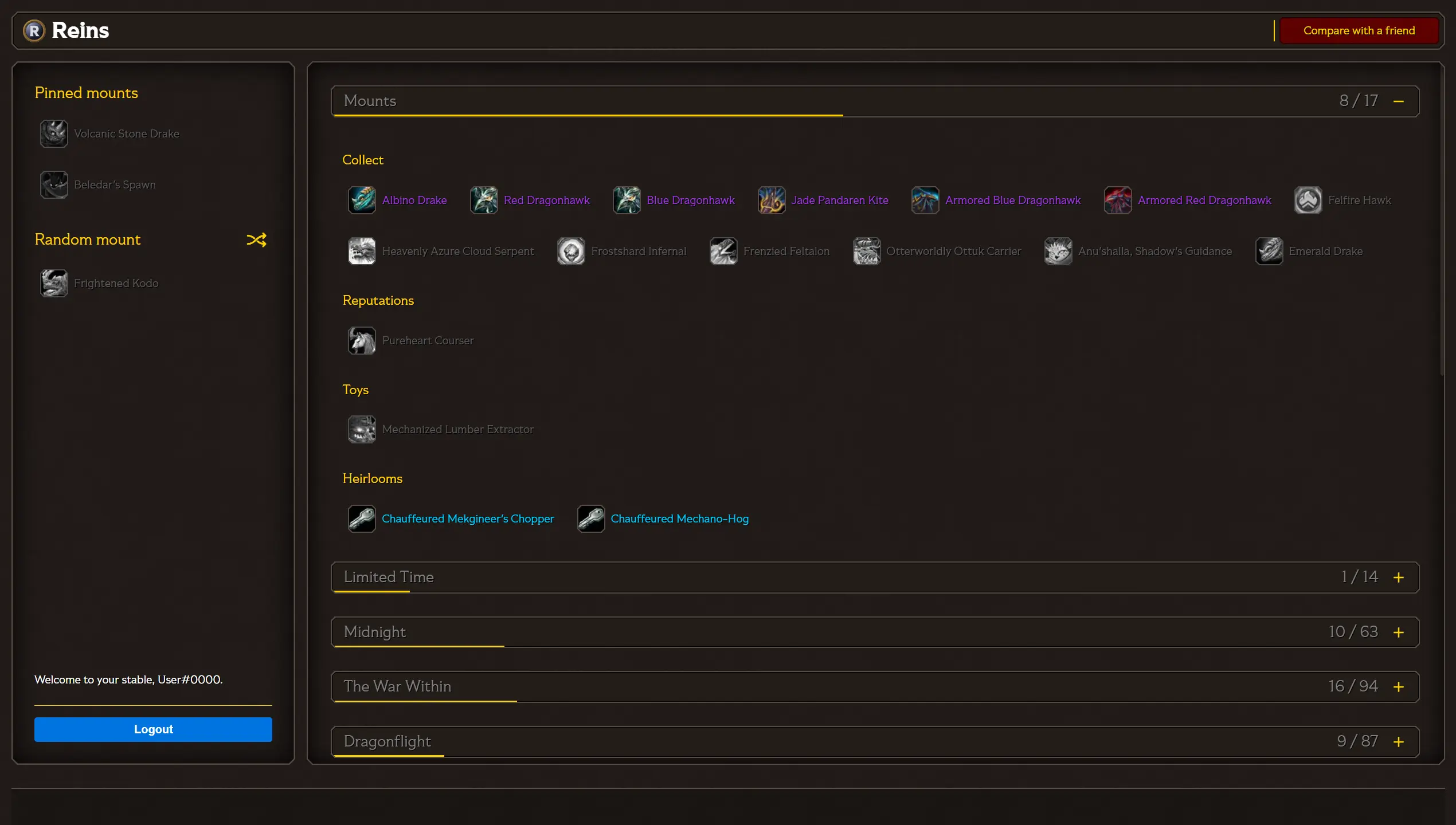
Task: Click the Reins site title
Action: 80,30
